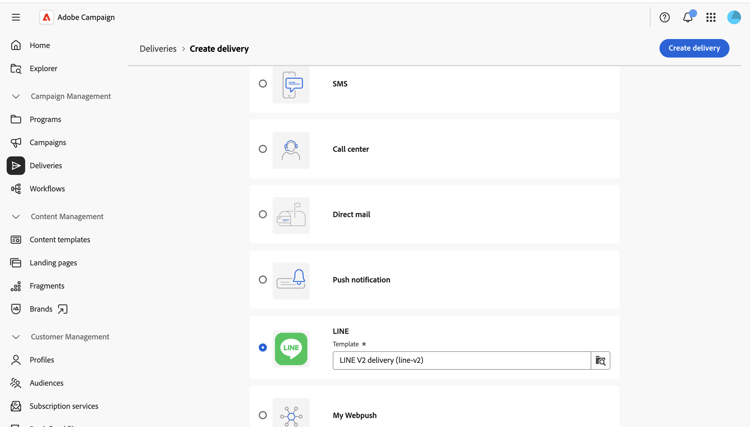Collapse the Content Management section chevron

coord(16,217)
